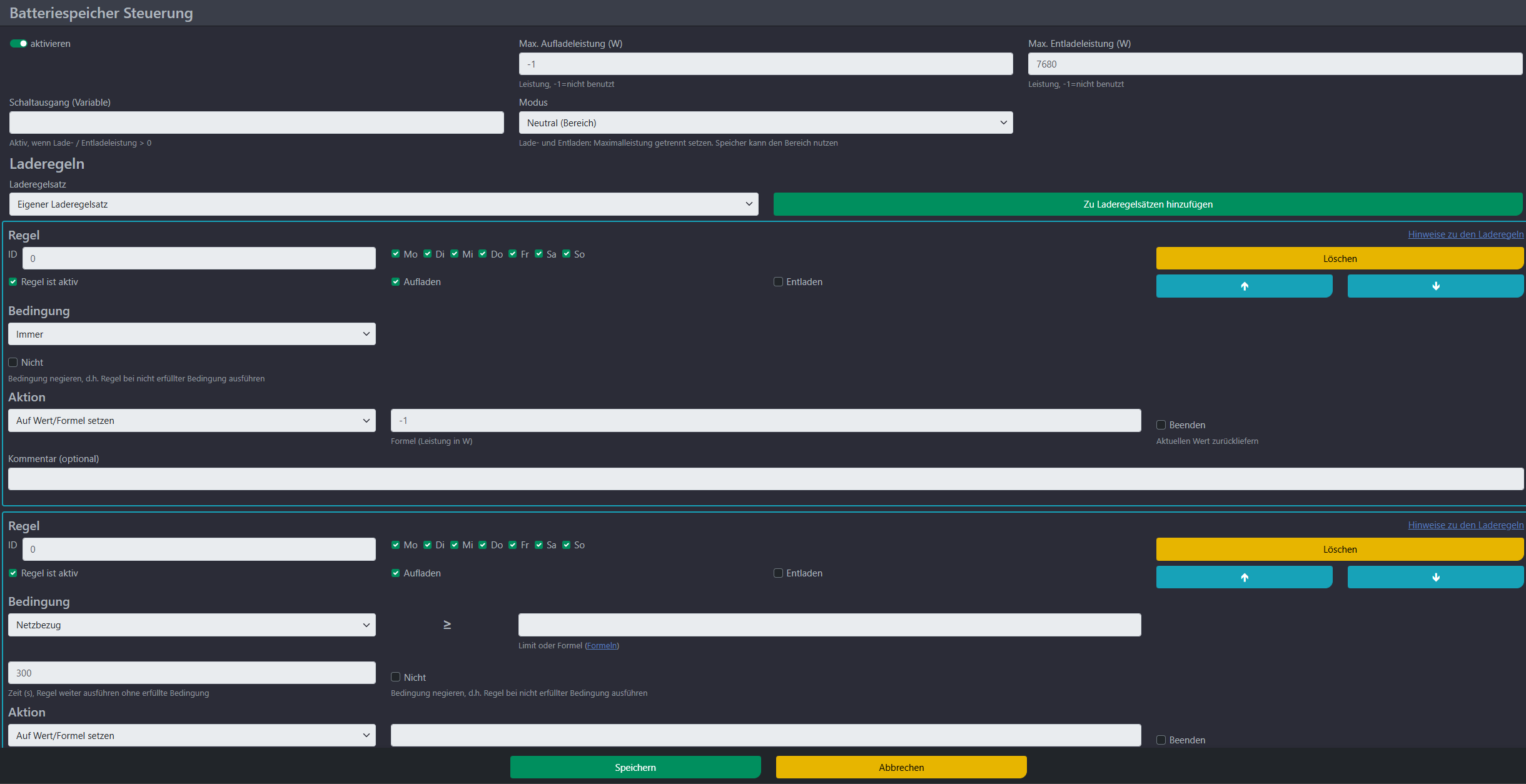Check Entladen in the first rule
The width and height of the screenshot is (1526, 784).
[x=778, y=282]
